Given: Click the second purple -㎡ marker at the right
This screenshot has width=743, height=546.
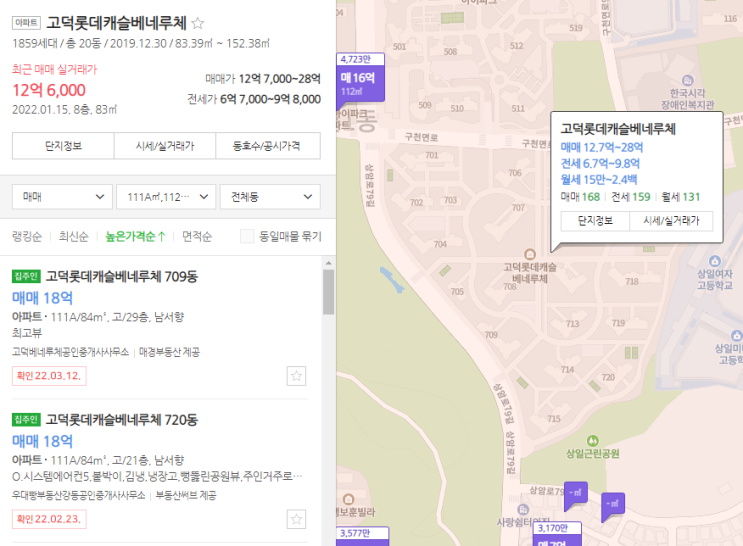Looking at the screenshot, I should 613,505.
